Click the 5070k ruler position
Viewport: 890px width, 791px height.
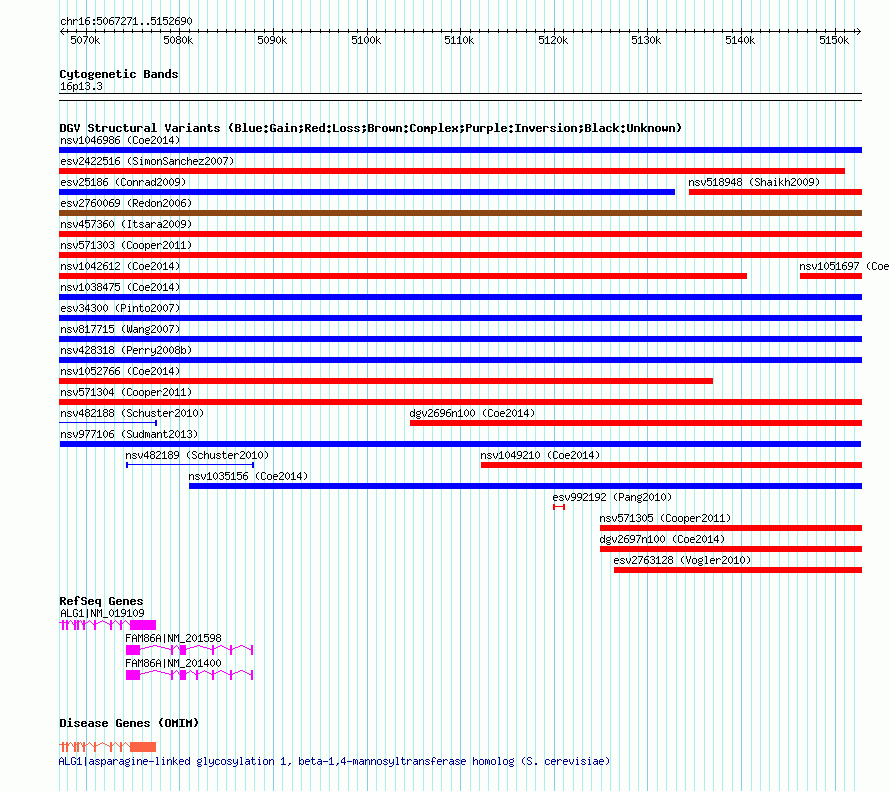[85, 41]
